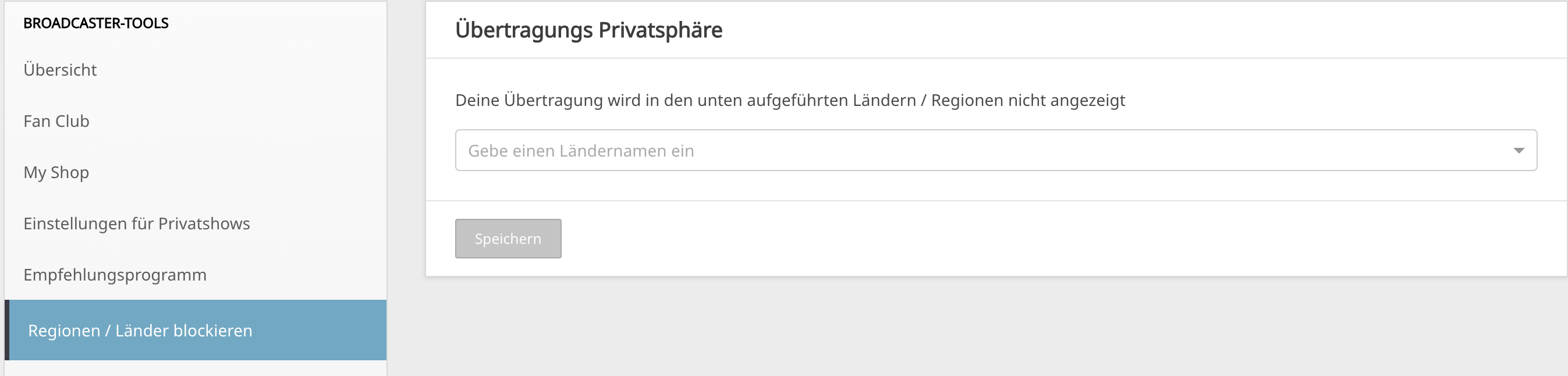Select Regionen / Länder blockieren item
The height and width of the screenshot is (376, 1568).
tap(196, 330)
